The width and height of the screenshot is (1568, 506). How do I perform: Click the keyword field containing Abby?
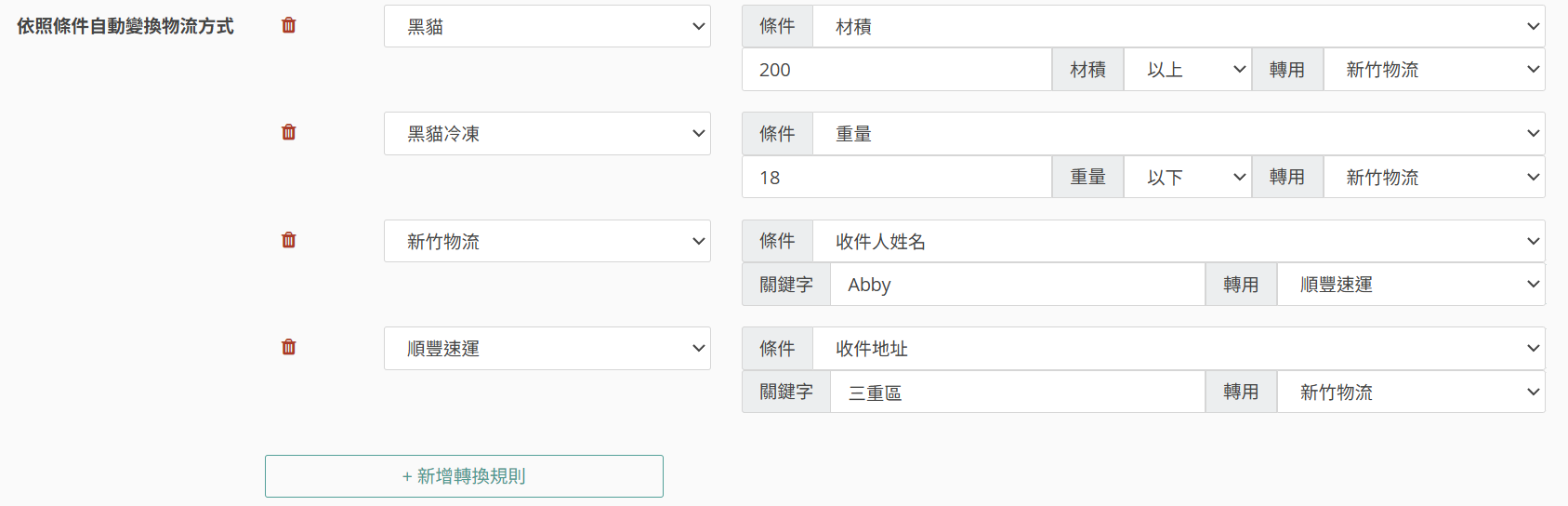point(1017,285)
